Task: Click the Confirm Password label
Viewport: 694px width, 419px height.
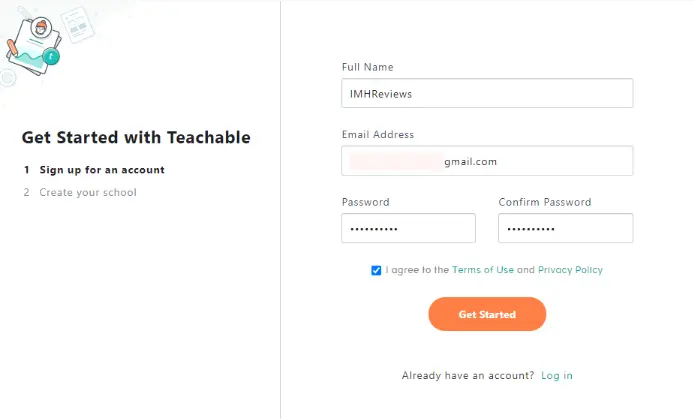Action: [545, 202]
